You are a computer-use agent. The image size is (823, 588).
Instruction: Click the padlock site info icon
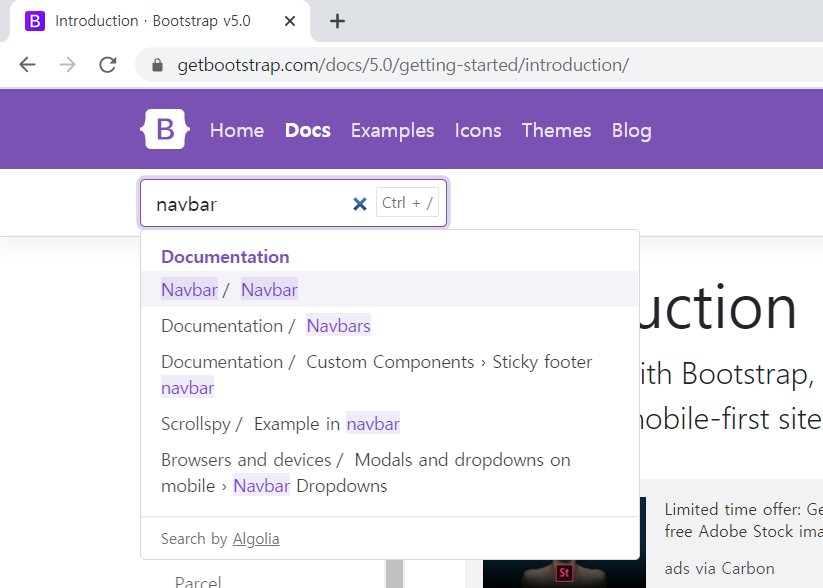click(x=157, y=65)
